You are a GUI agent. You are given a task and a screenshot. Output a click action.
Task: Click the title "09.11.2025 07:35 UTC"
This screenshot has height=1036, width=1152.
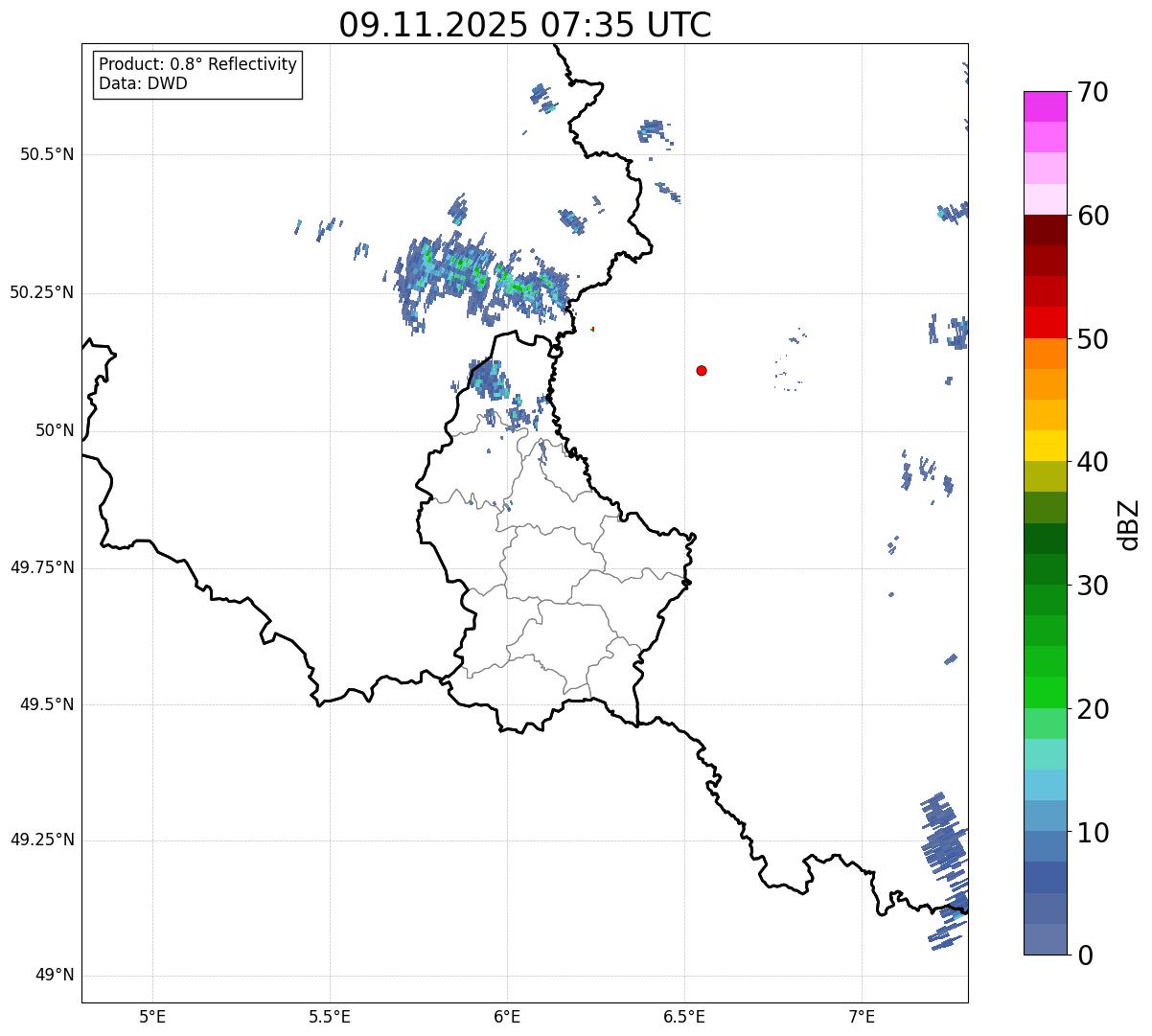click(x=525, y=25)
